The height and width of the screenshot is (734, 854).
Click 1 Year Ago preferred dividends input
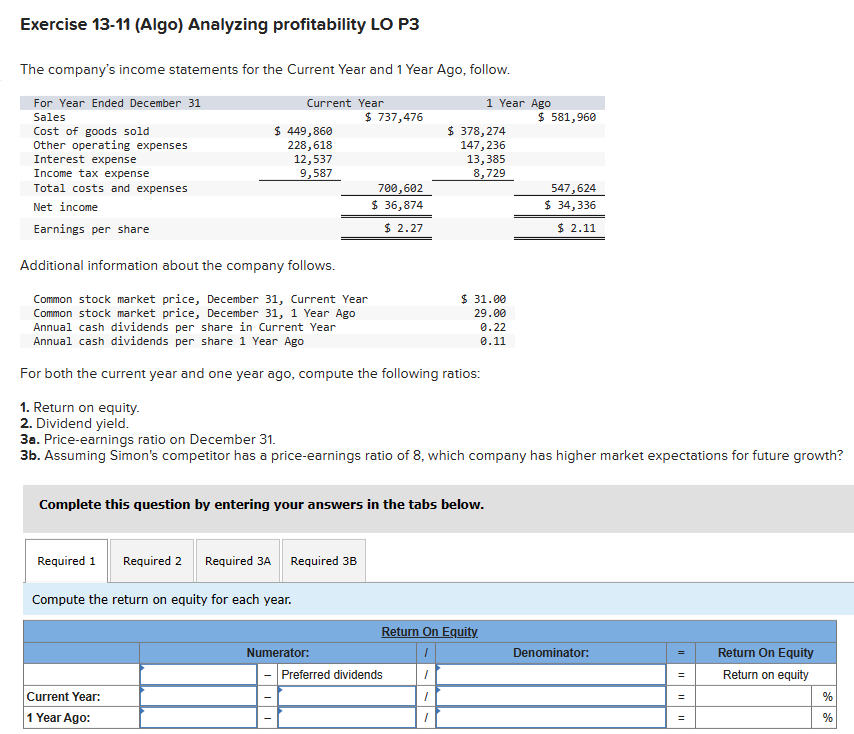click(x=347, y=718)
